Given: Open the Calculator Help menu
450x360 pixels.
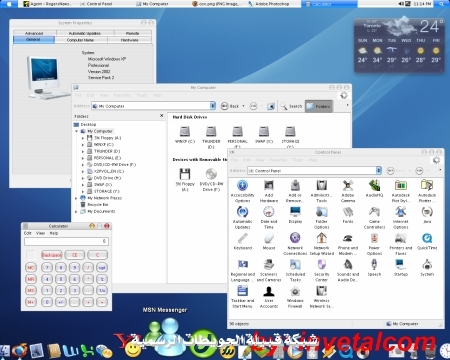Looking at the screenshot, I should (54, 233).
